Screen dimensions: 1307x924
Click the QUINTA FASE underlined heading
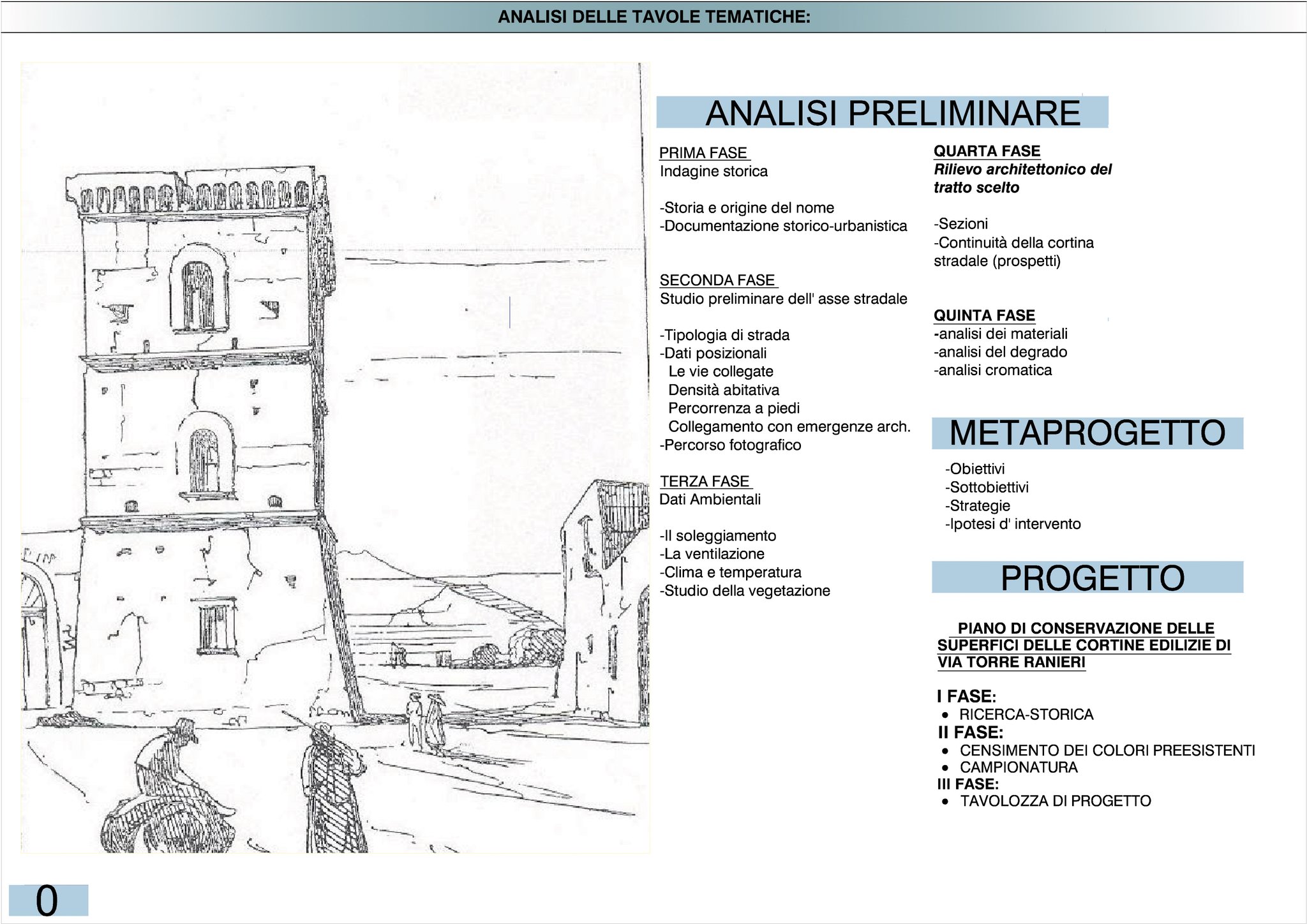click(x=984, y=315)
